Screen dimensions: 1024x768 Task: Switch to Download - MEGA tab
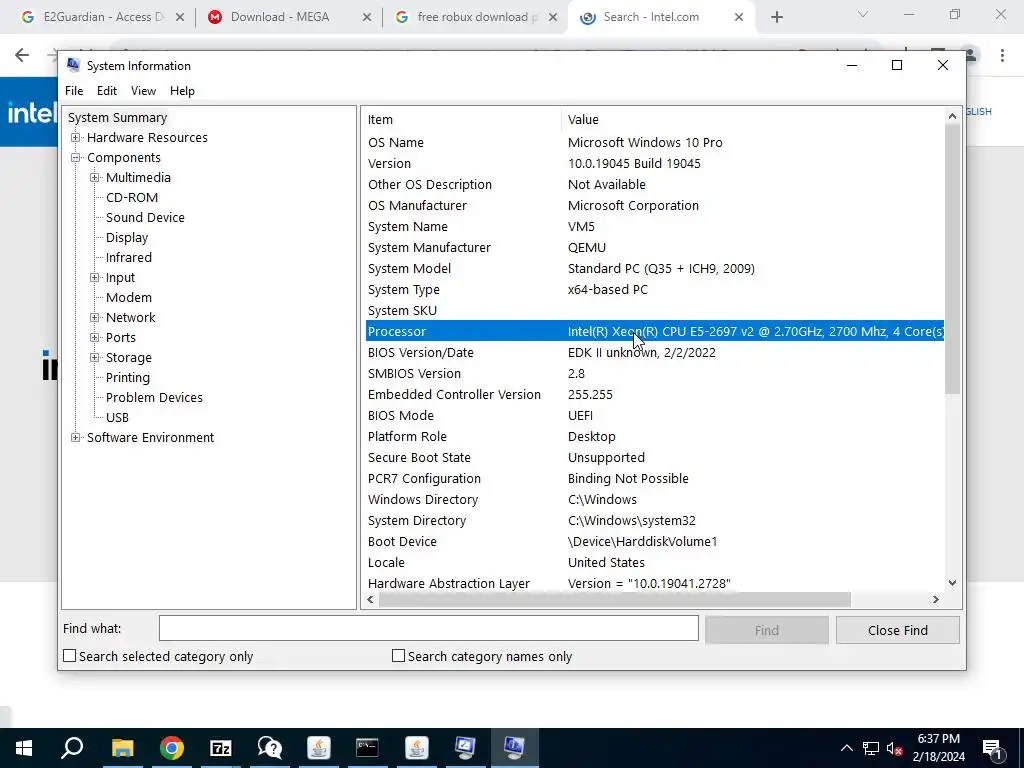[x=281, y=18]
